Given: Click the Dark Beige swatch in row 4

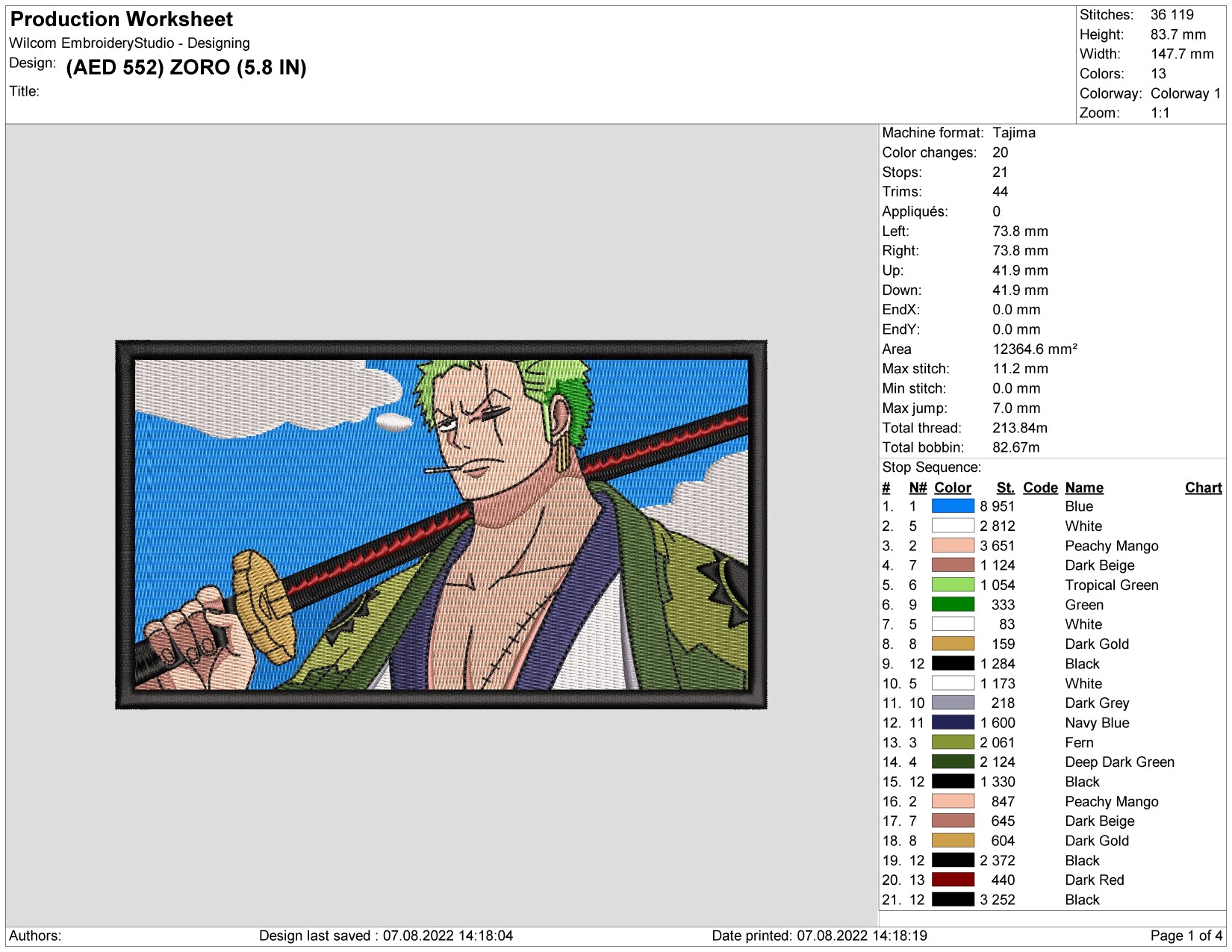Looking at the screenshot, I should [953, 565].
